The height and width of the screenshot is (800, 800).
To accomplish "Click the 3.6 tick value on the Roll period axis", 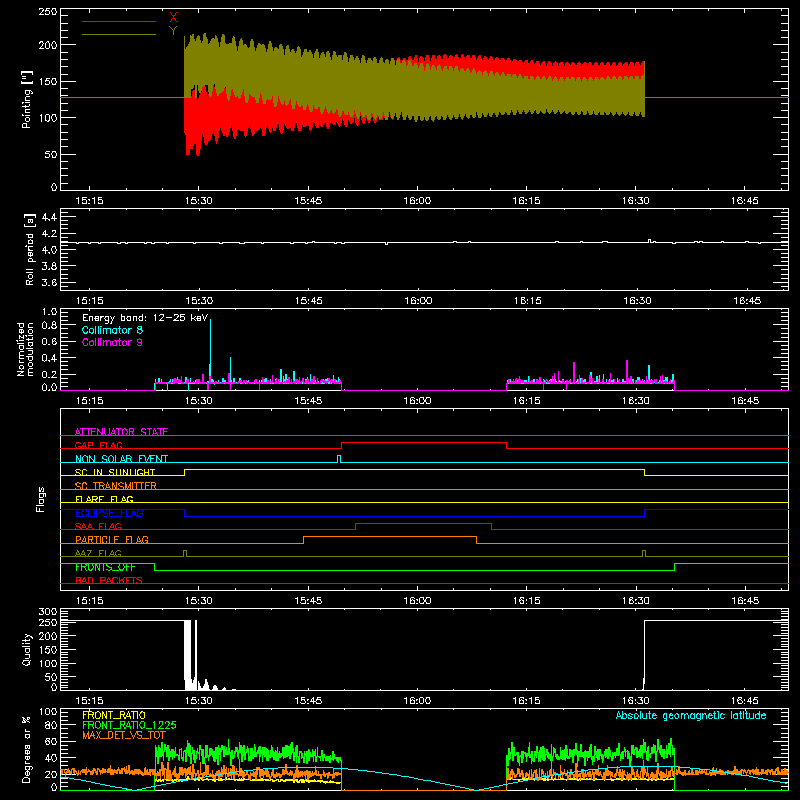I will pyautogui.click(x=49, y=282).
